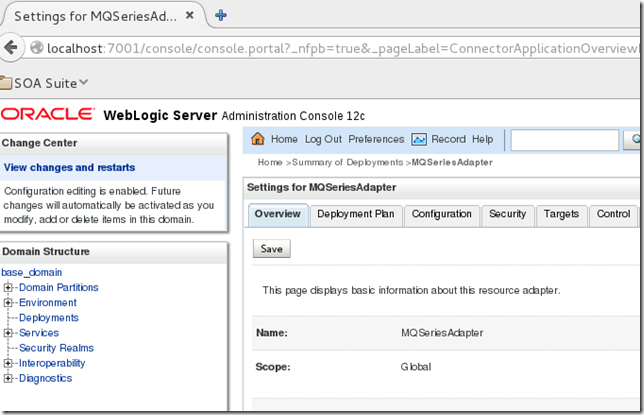Expand the Services tree node
The height and width of the screenshot is (415, 644).
9,333
